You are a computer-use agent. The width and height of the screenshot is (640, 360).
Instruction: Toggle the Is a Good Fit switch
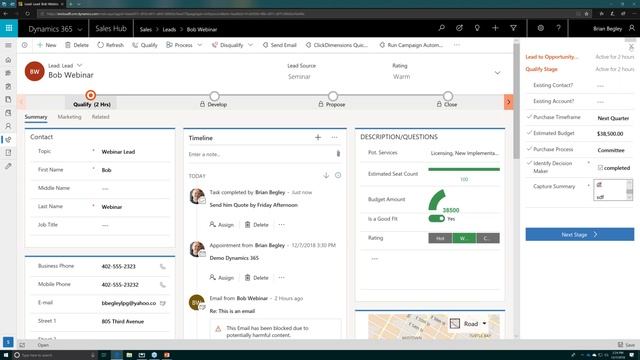point(437,219)
